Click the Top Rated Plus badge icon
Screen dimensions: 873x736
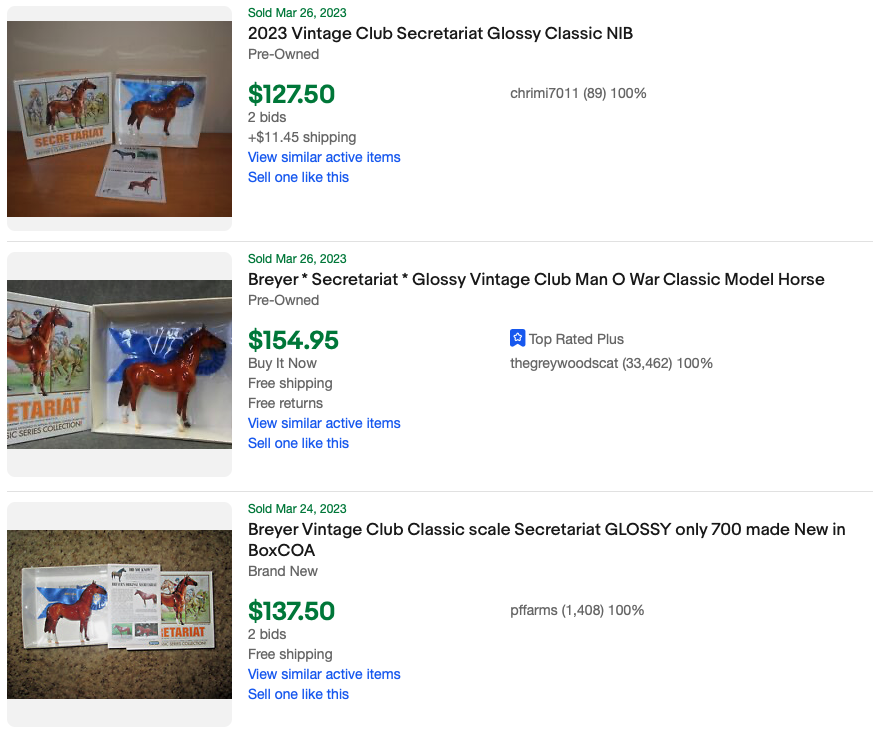click(518, 339)
